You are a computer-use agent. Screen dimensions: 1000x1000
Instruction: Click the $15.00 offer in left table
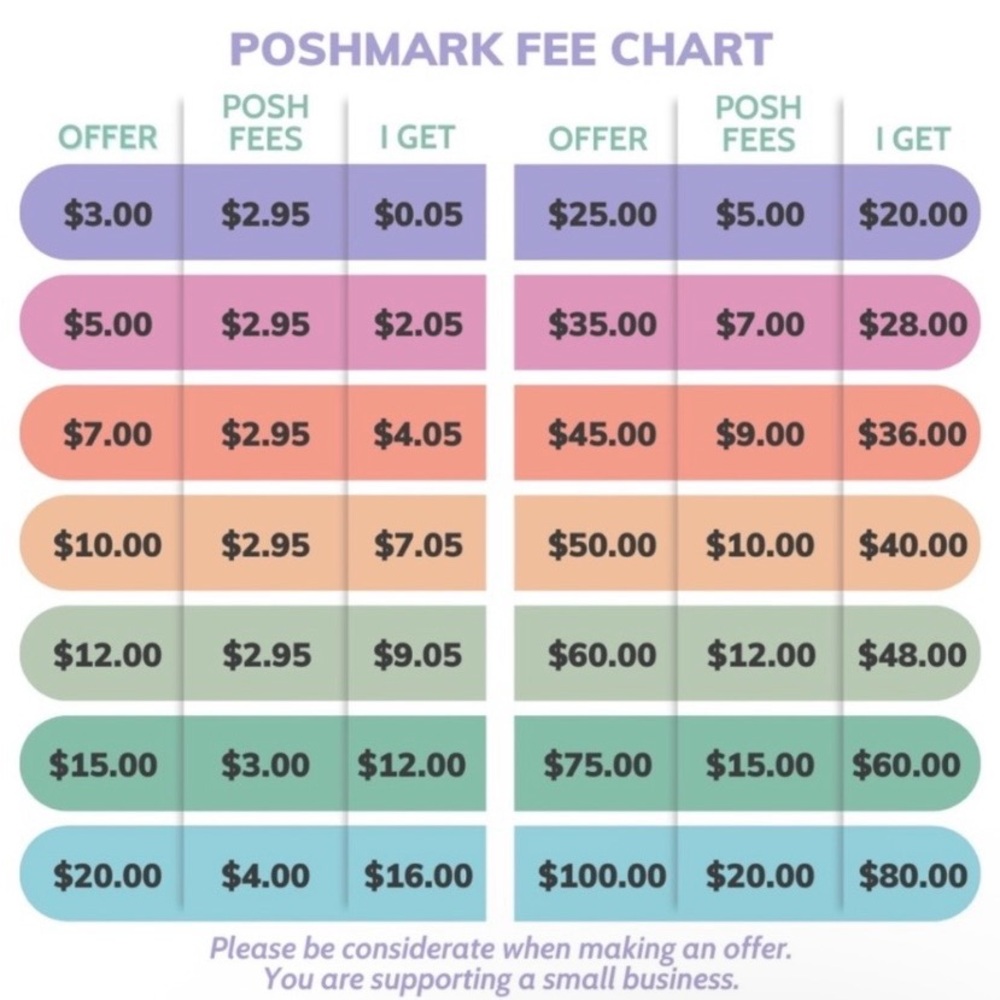(x=103, y=765)
